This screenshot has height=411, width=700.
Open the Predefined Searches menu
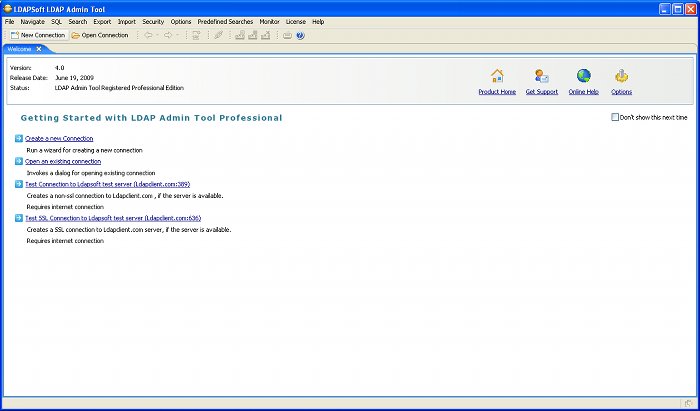225,21
